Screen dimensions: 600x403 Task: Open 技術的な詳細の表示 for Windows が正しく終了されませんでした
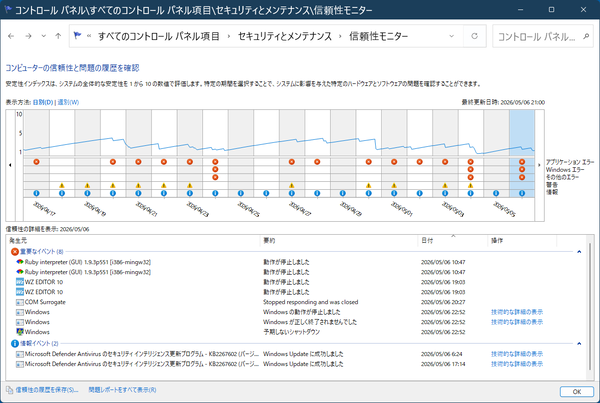(x=517, y=322)
